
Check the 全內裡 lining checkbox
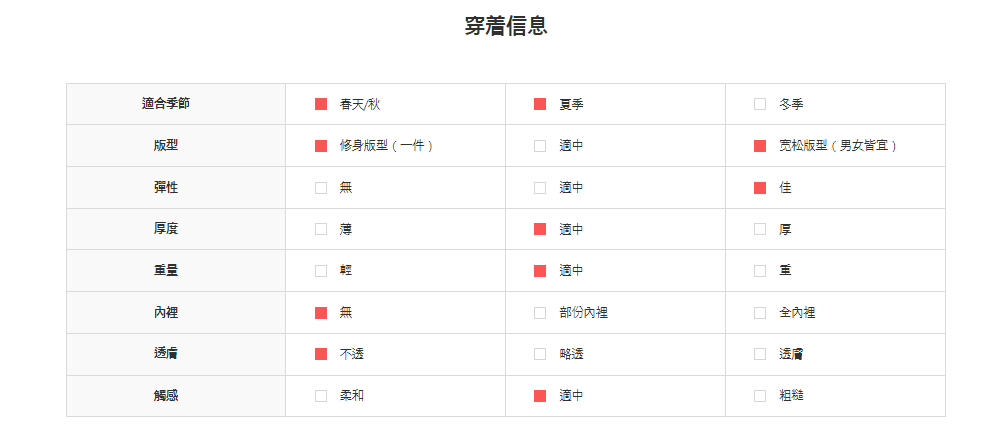760,313
